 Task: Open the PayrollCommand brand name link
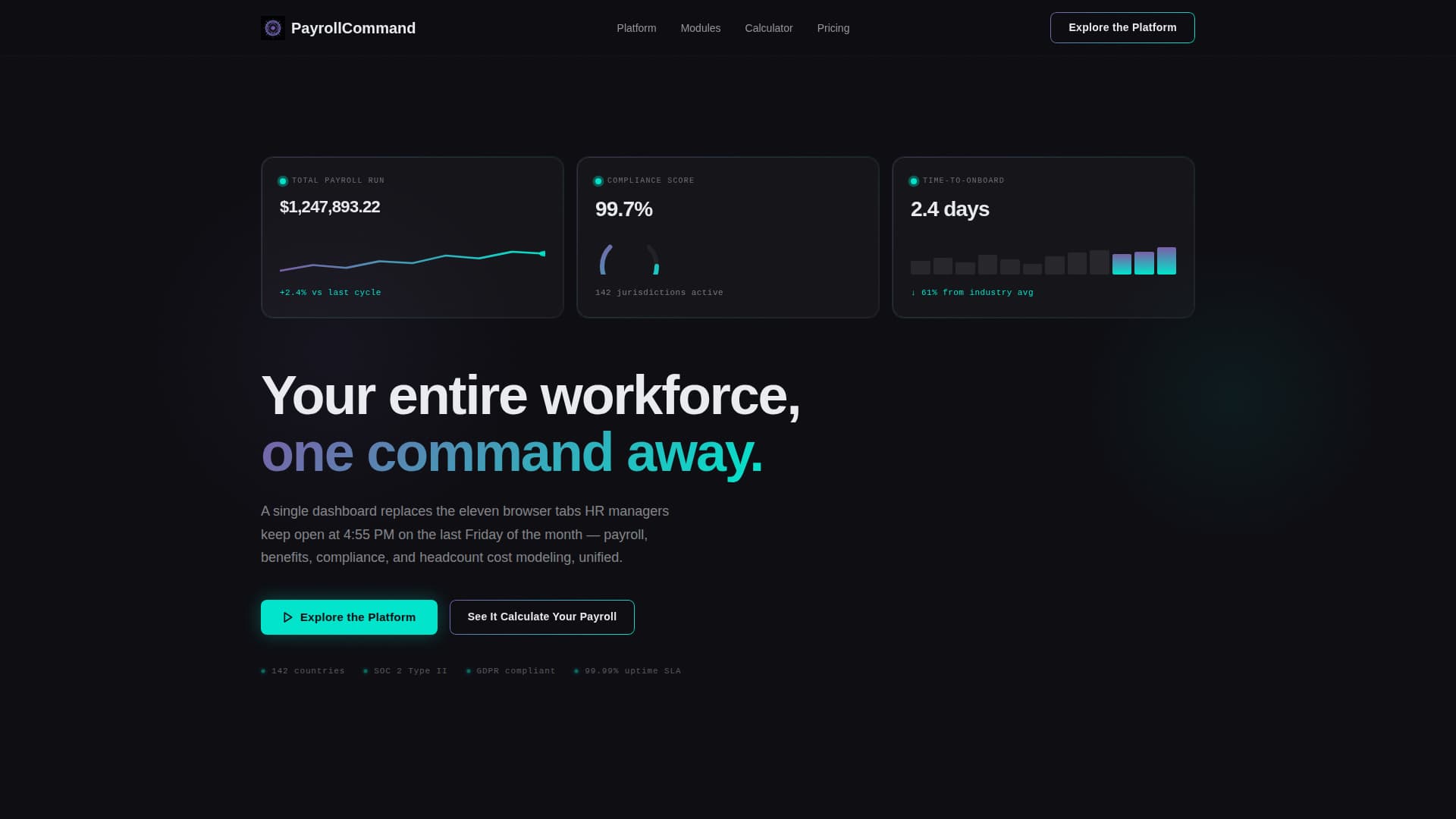(x=353, y=28)
